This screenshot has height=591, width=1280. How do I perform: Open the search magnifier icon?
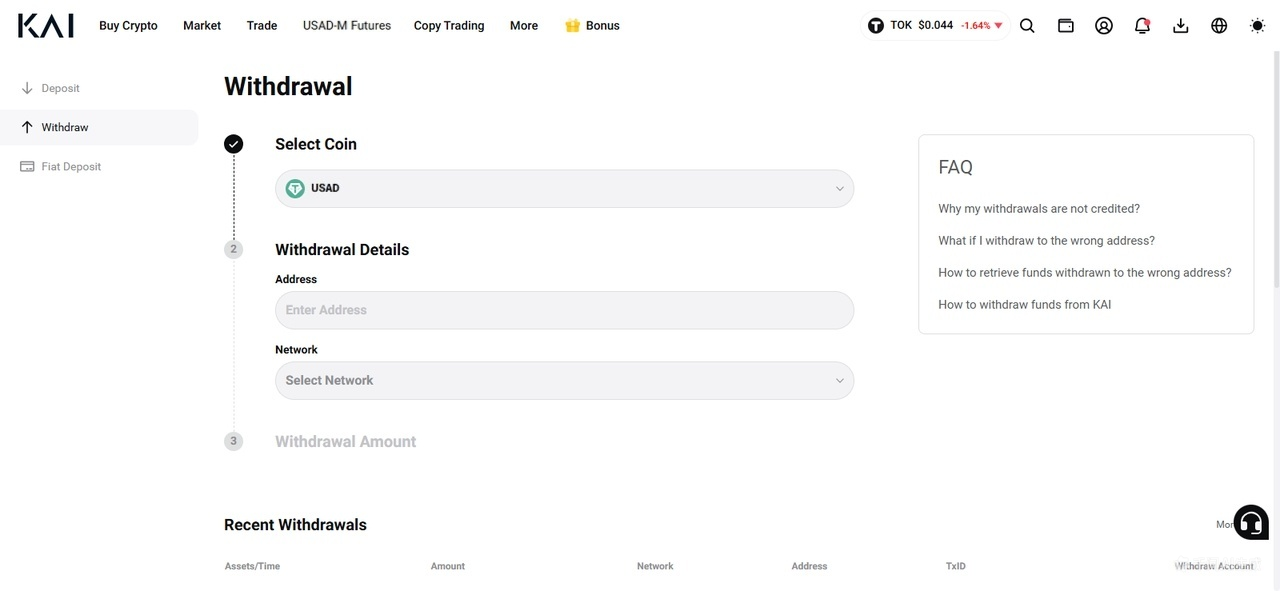click(1027, 26)
